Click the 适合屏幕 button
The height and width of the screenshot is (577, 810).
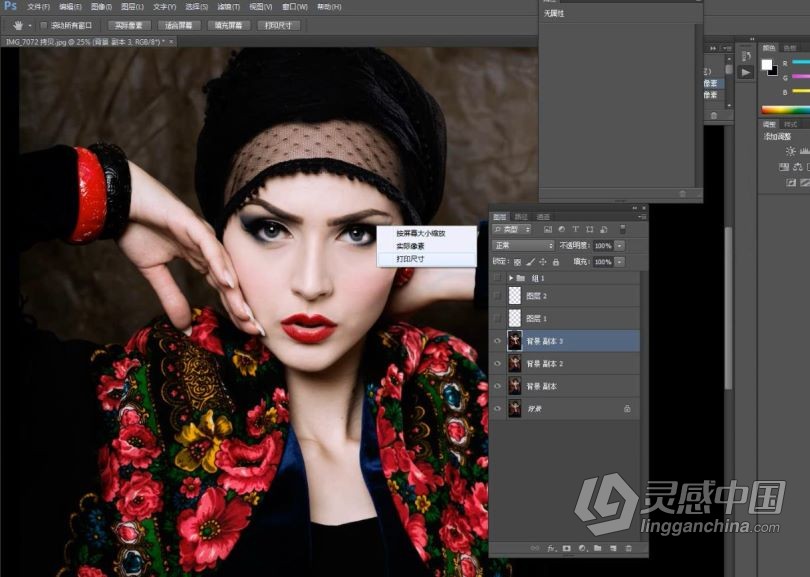179,25
